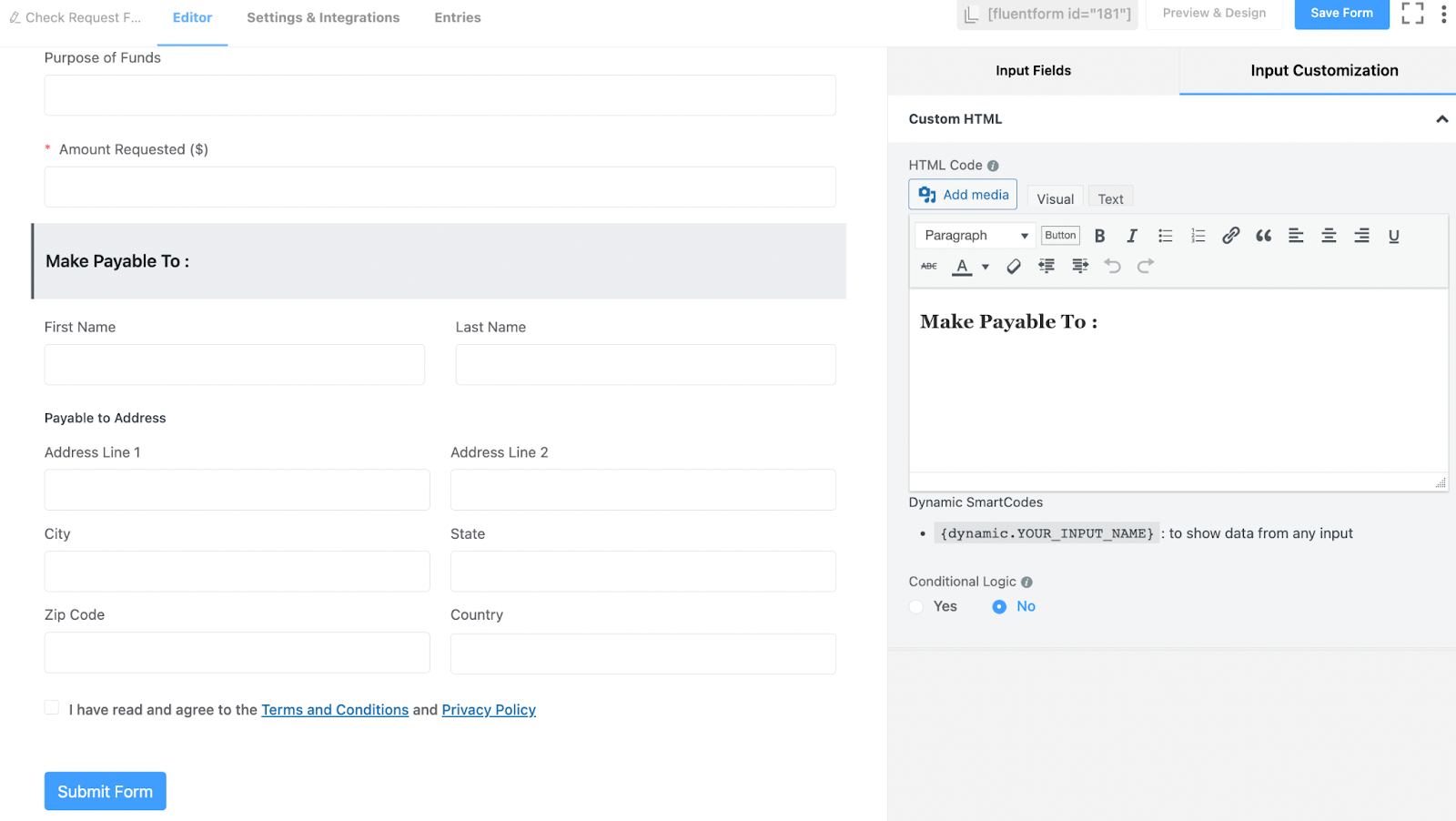Show help info for HTML Code

pos(993,166)
